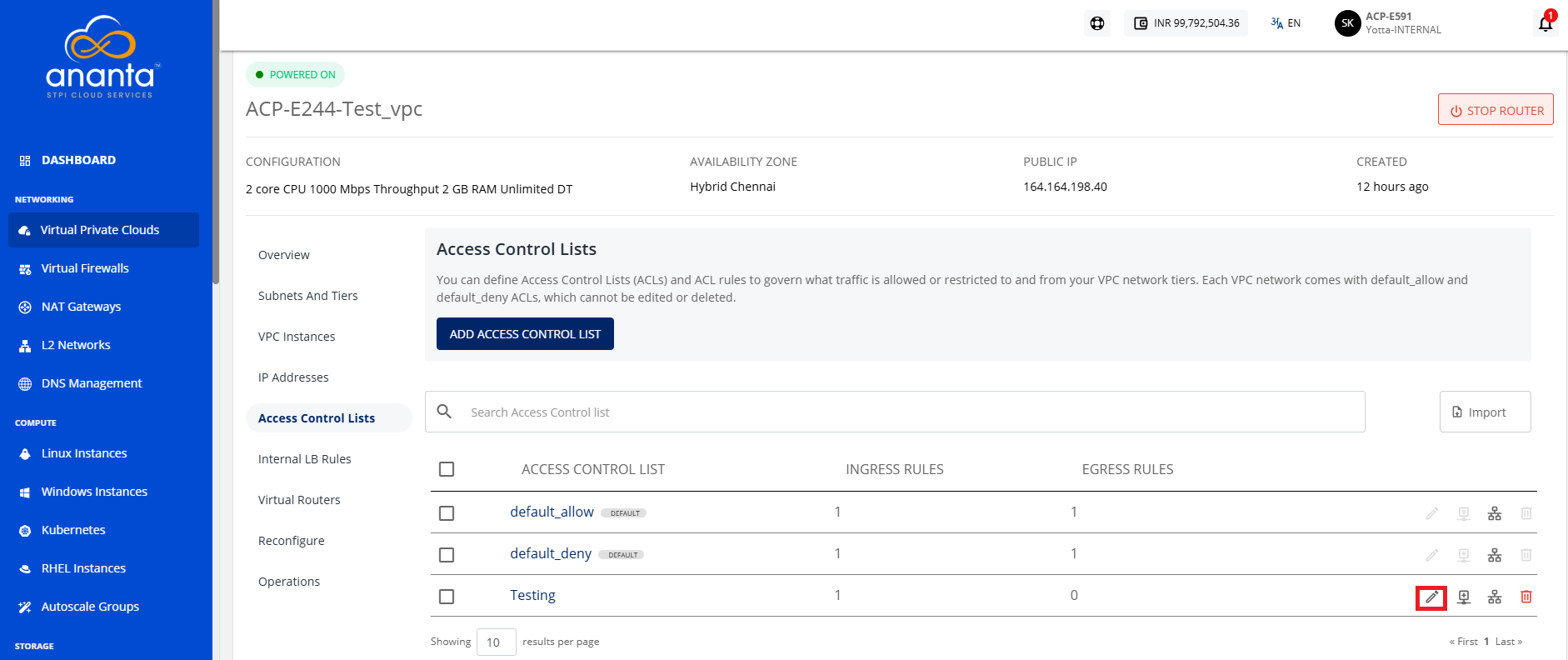Screen dimensions: 1568x660
Task: Open the Operations tab
Action: point(289,582)
